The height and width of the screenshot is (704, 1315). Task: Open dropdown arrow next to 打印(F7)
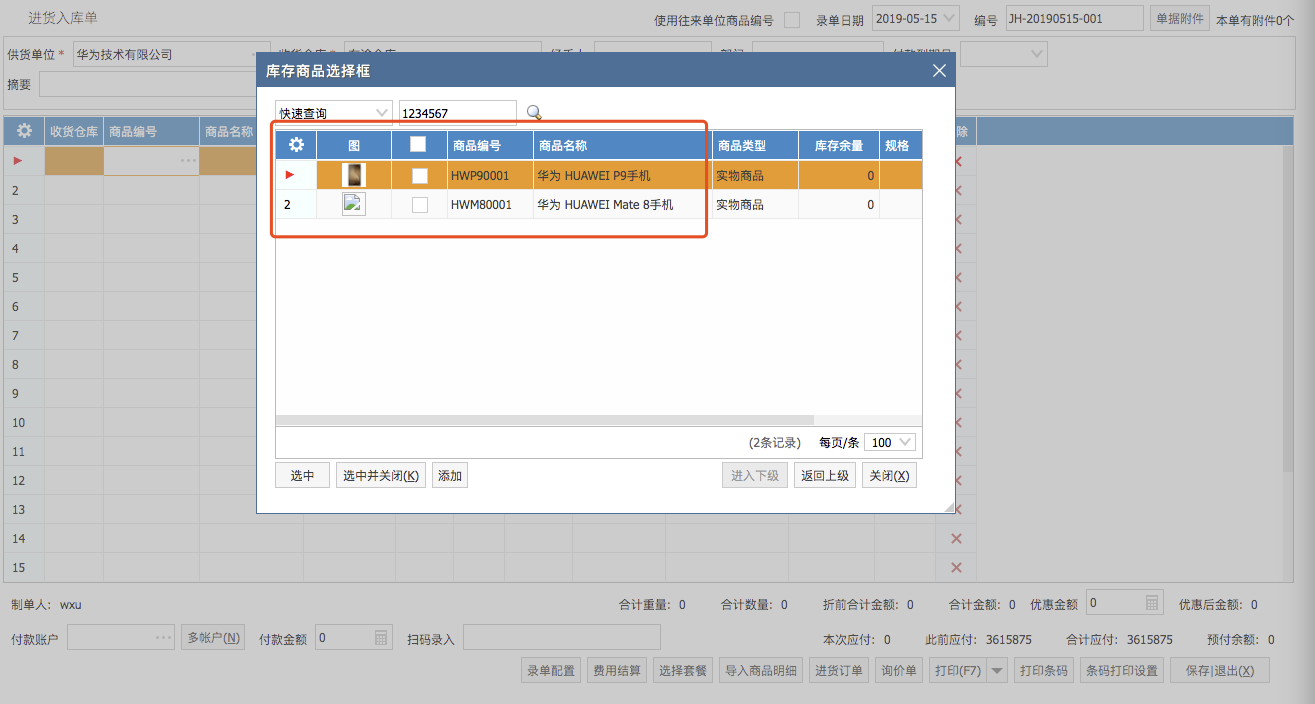(x=996, y=671)
